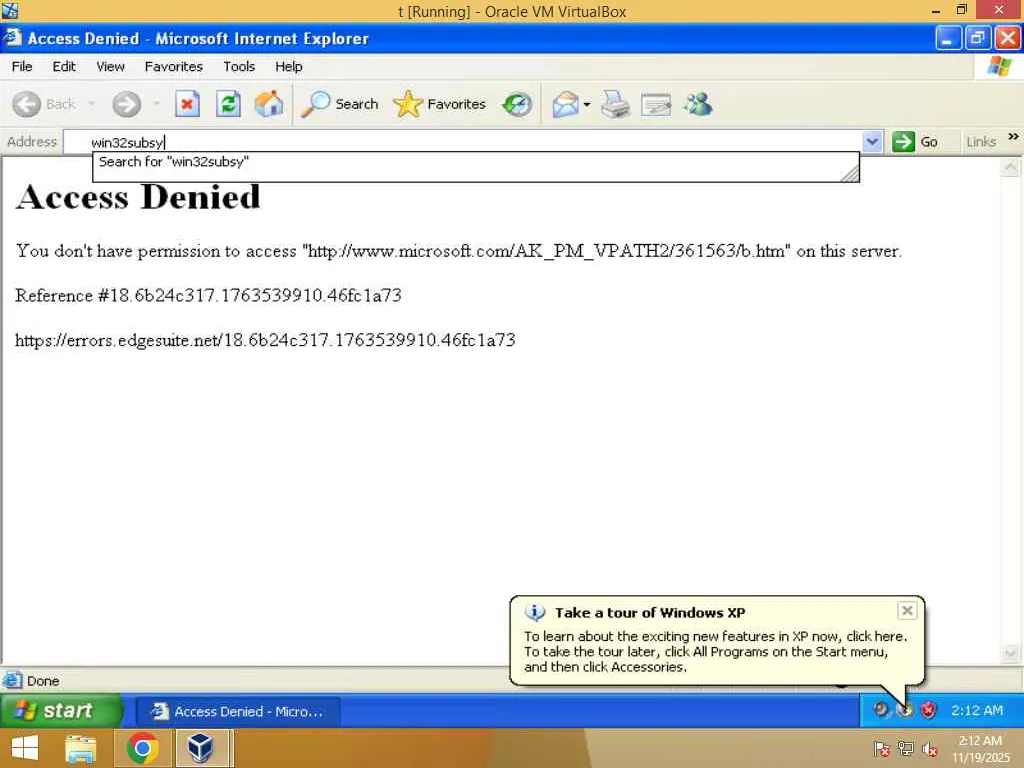Select VirtualBox icon on host taskbar
The image size is (1024, 768).
pyautogui.click(x=200, y=748)
